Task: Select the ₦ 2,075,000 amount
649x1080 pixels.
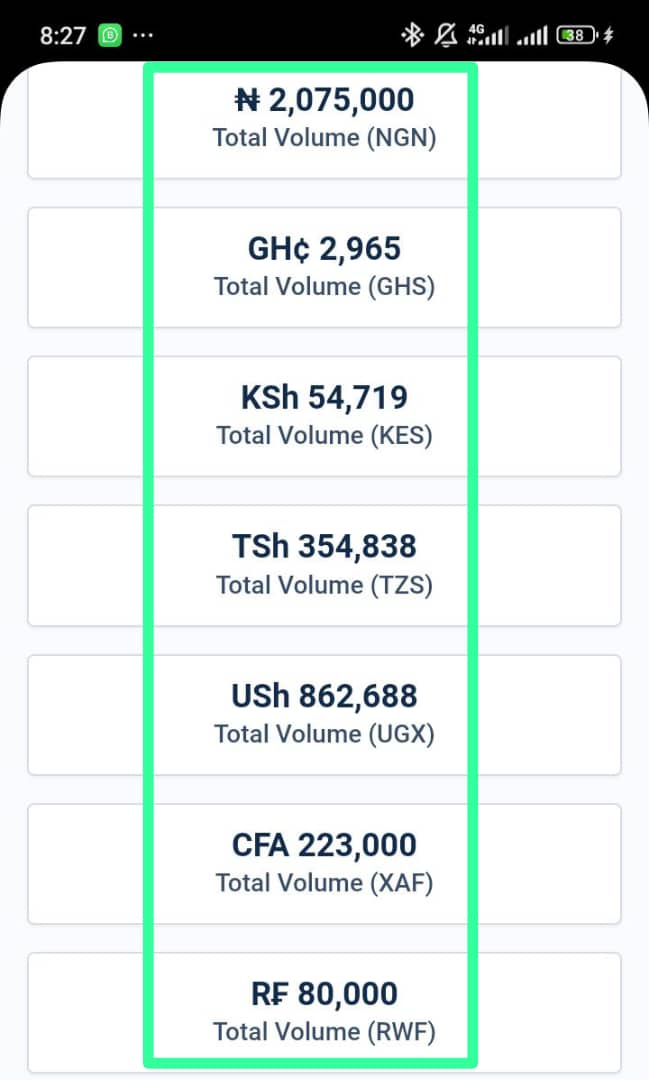Action: coord(324,100)
